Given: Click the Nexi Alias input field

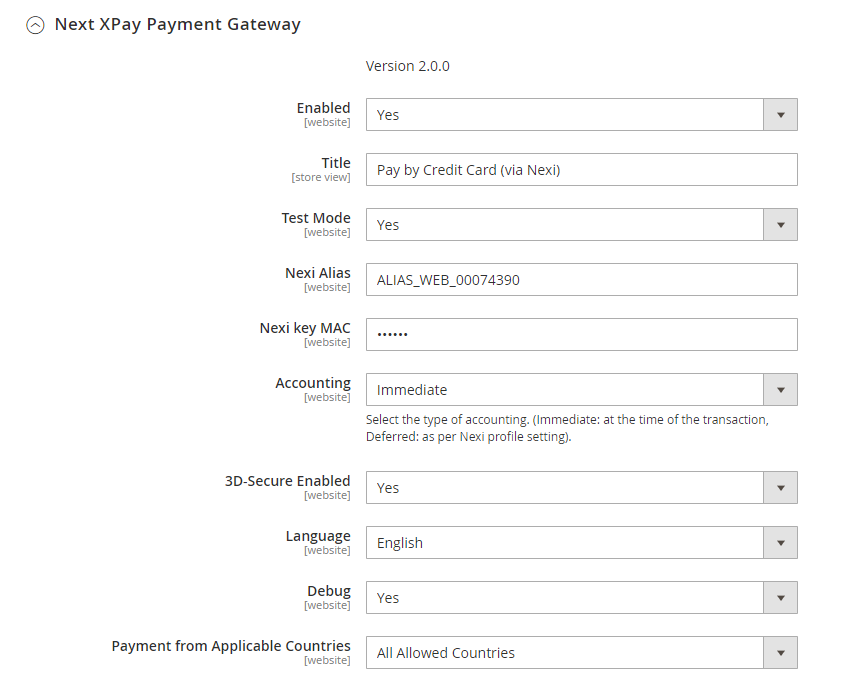Looking at the screenshot, I should 581,280.
